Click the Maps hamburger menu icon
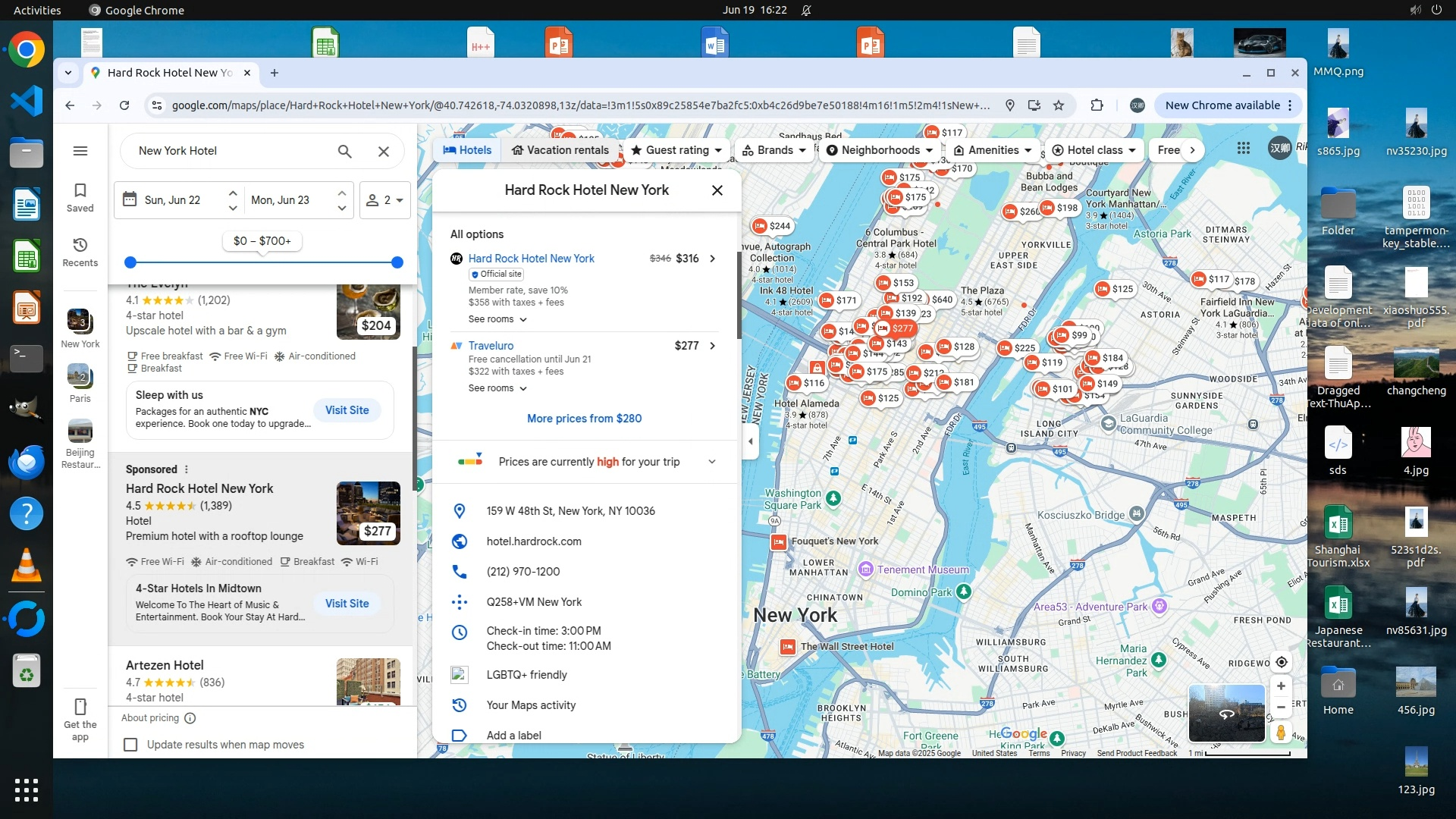 pyautogui.click(x=80, y=151)
